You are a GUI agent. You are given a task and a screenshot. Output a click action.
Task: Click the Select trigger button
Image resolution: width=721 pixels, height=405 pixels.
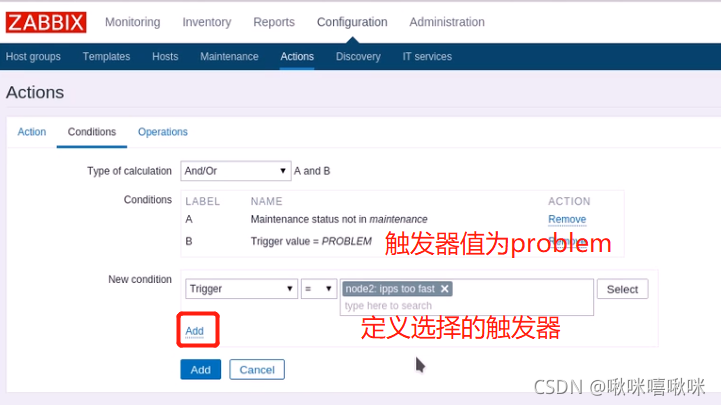coord(623,289)
